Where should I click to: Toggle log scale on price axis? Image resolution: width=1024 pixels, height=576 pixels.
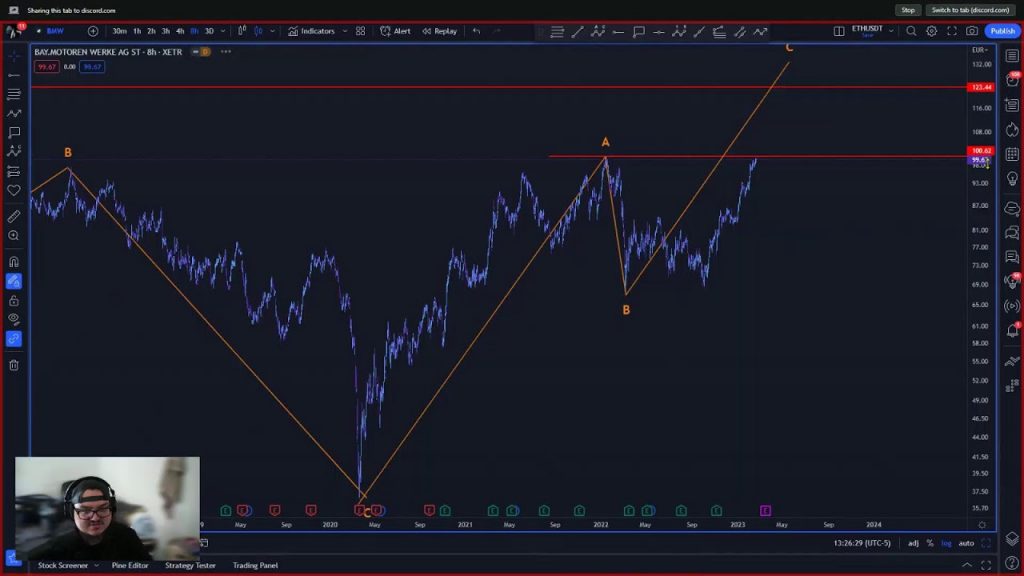coord(946,543)
